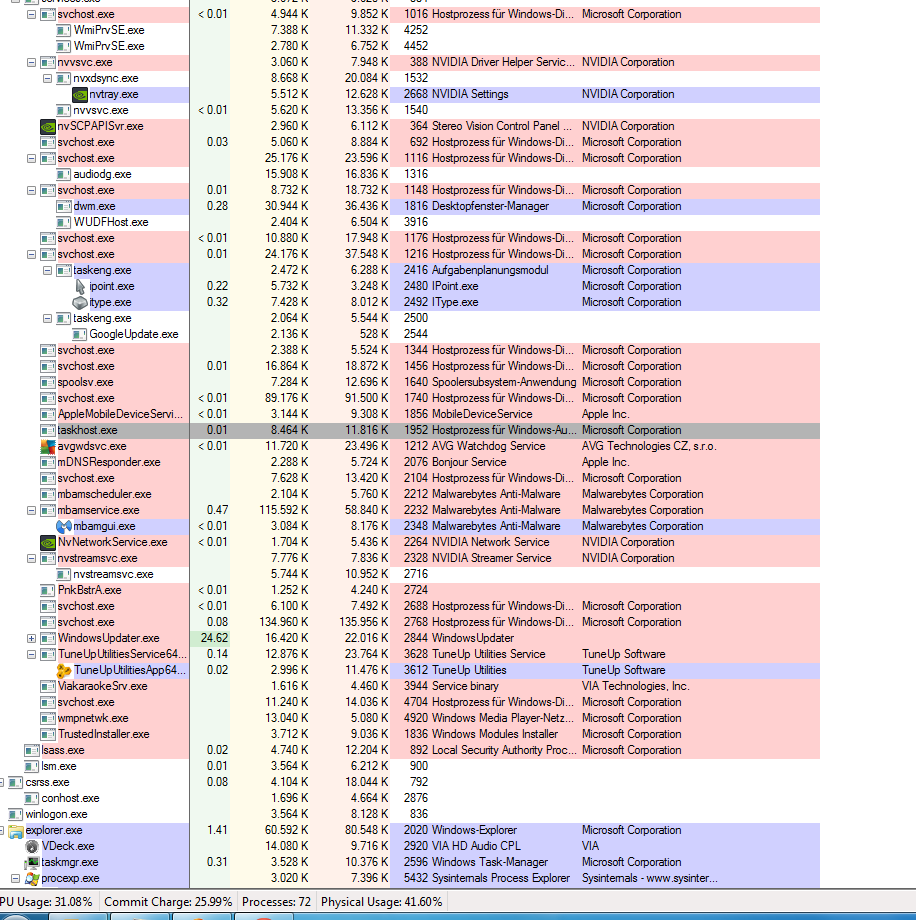Click the winlogon.exe process icon
Image resolution: width=916 pixels, height=920 pixels.
point(16,814)
